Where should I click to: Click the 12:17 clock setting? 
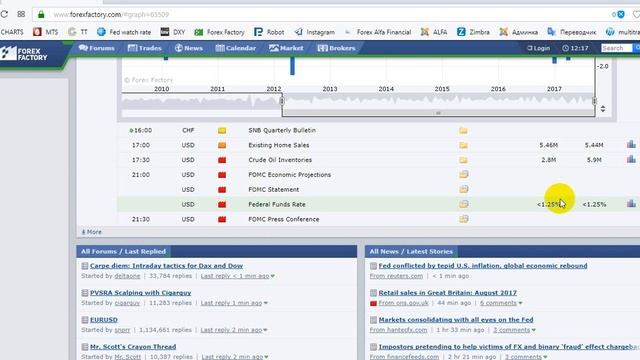(575, 48)
